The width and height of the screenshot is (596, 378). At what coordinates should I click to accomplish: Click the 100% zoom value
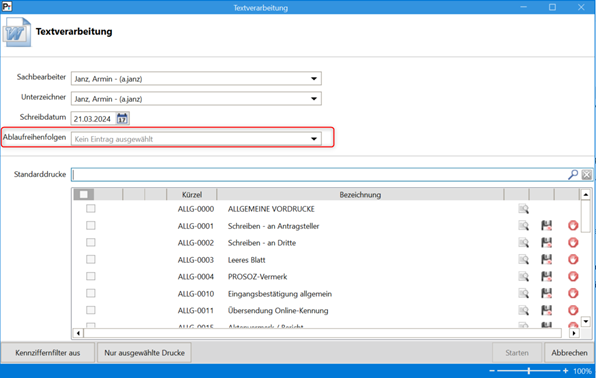(x=582, y=371)
